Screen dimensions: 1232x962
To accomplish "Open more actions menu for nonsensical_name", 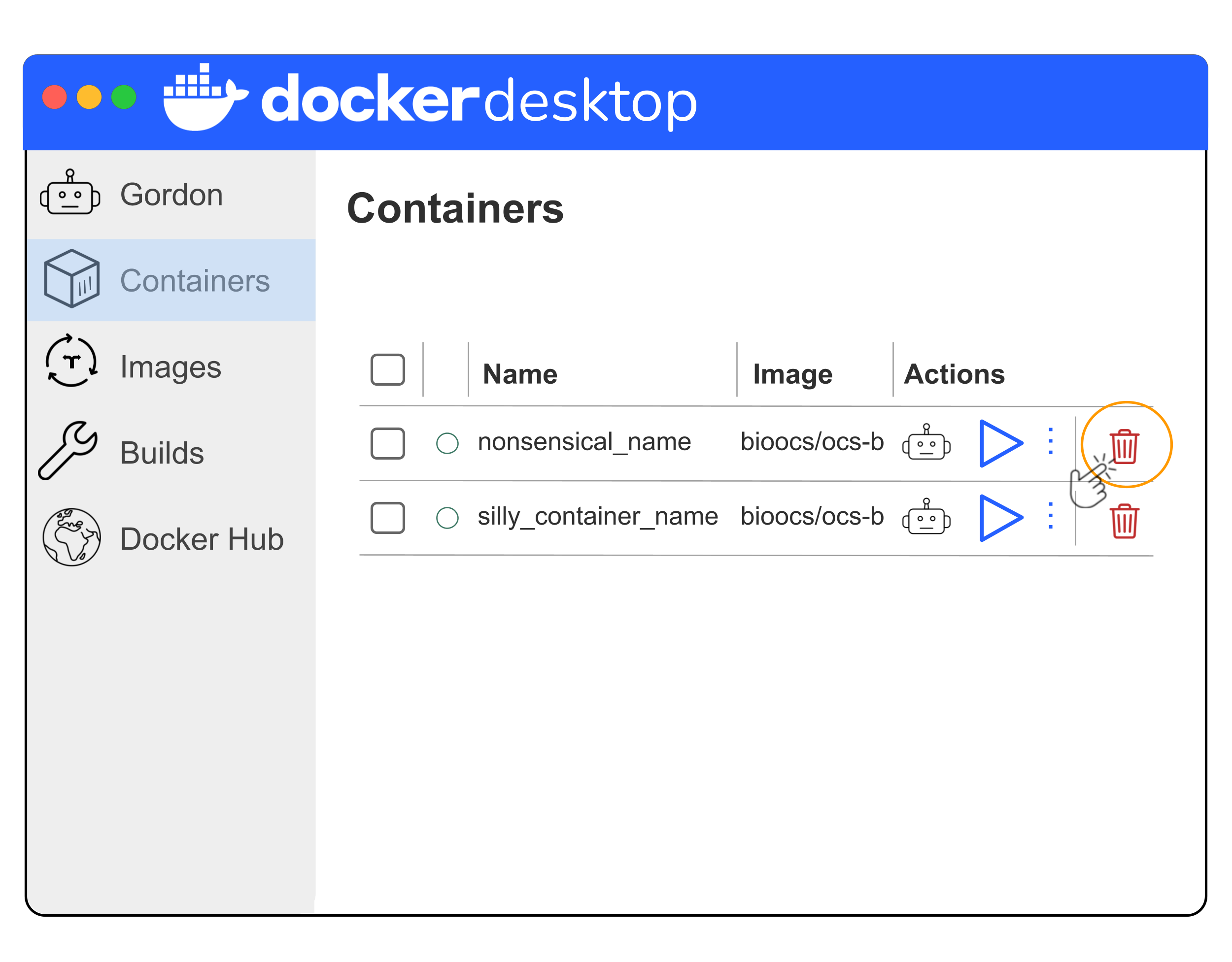I will 1050,441.
